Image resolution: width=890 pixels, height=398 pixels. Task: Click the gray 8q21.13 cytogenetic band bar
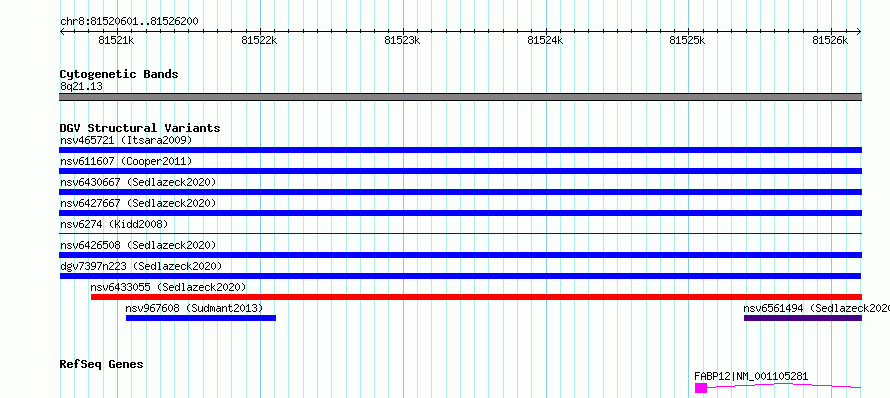click(460, 97)
